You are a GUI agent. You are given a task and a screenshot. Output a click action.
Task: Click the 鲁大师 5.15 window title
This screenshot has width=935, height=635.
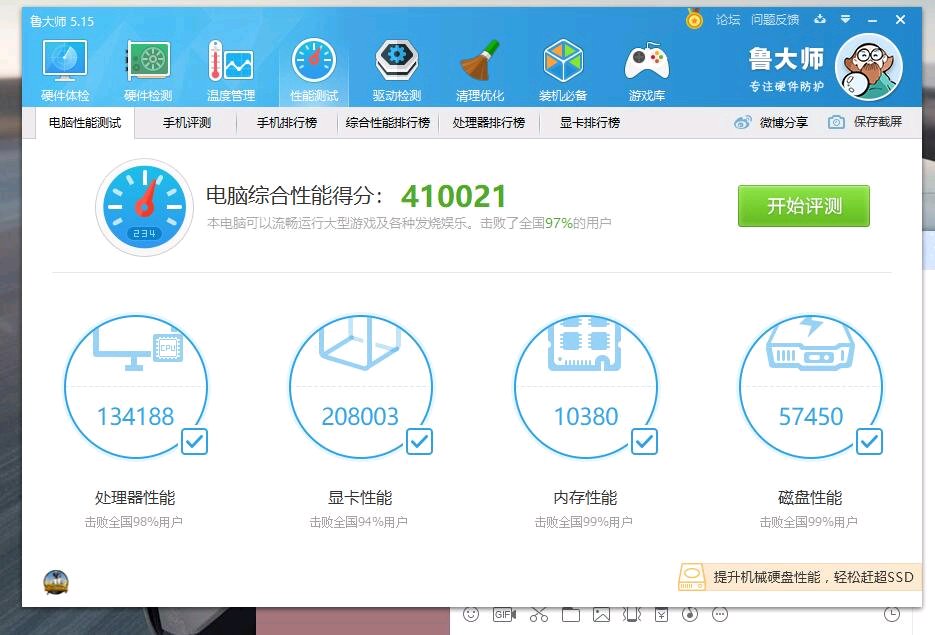62,21
